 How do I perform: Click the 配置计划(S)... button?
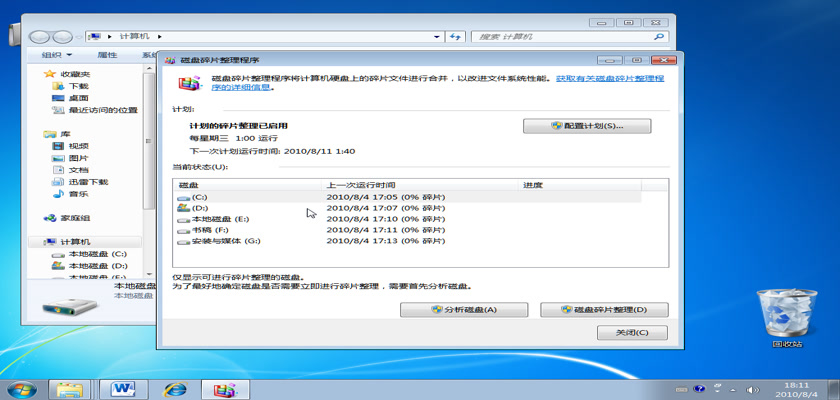pyautogui.click(x=587, y=126)
